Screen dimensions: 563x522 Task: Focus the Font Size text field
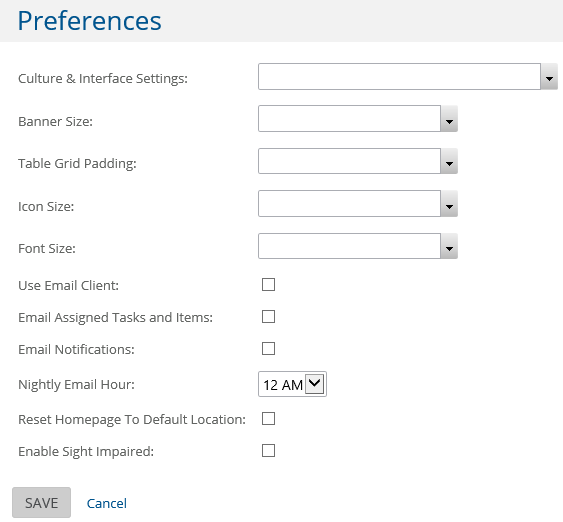coord(349,246)
